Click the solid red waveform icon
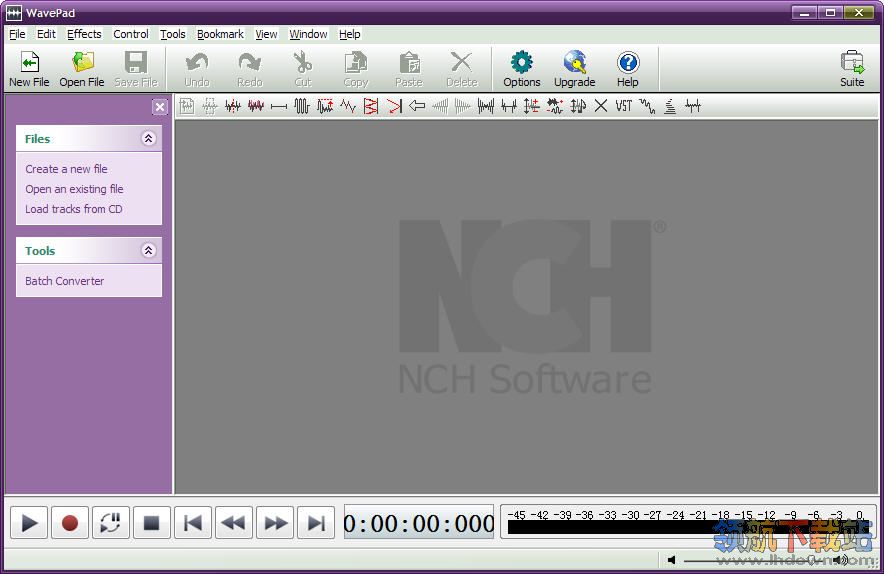Screen dimensions: 884x574 (255, 106)
